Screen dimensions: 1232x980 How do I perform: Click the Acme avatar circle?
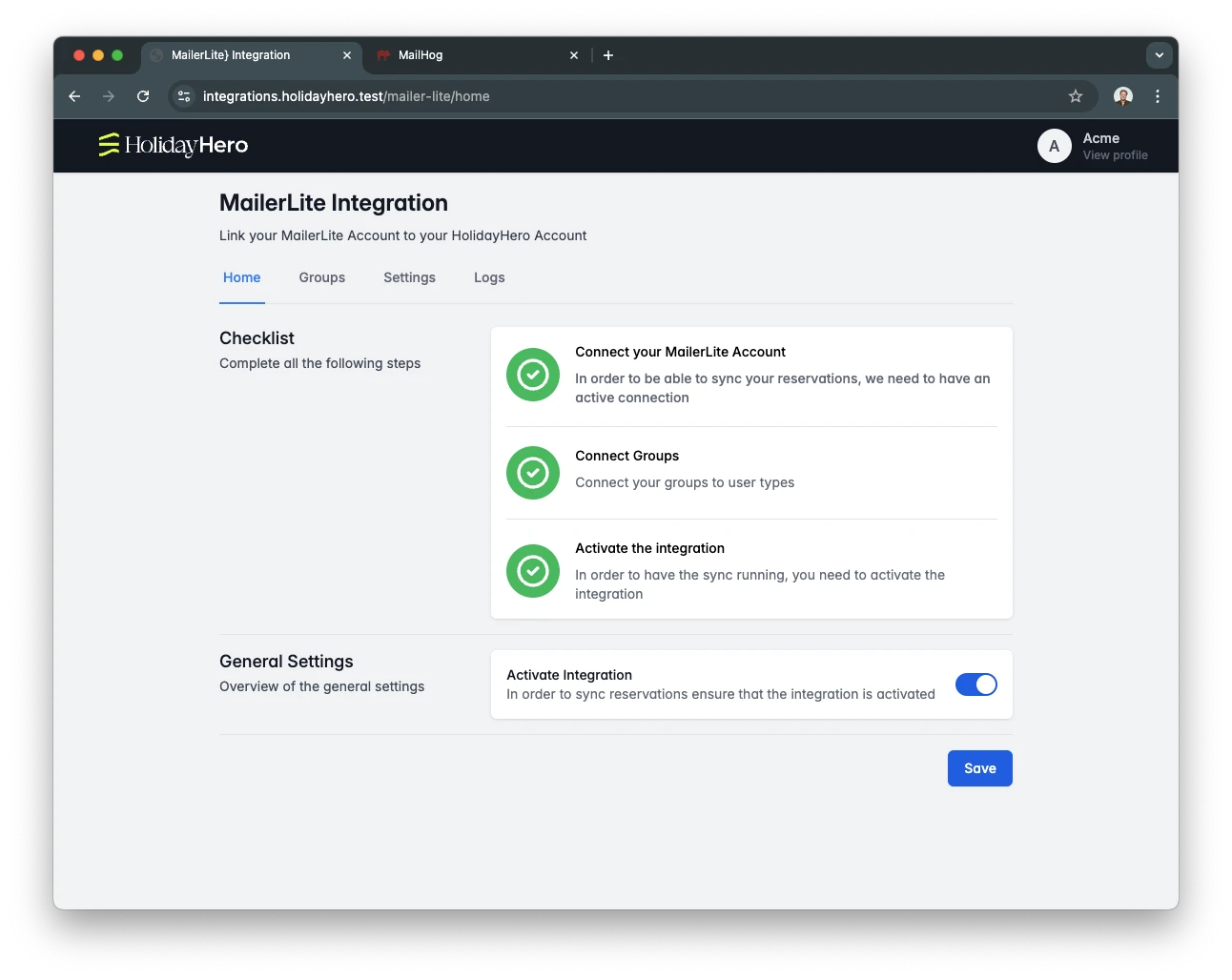(x=1054, y=146)
